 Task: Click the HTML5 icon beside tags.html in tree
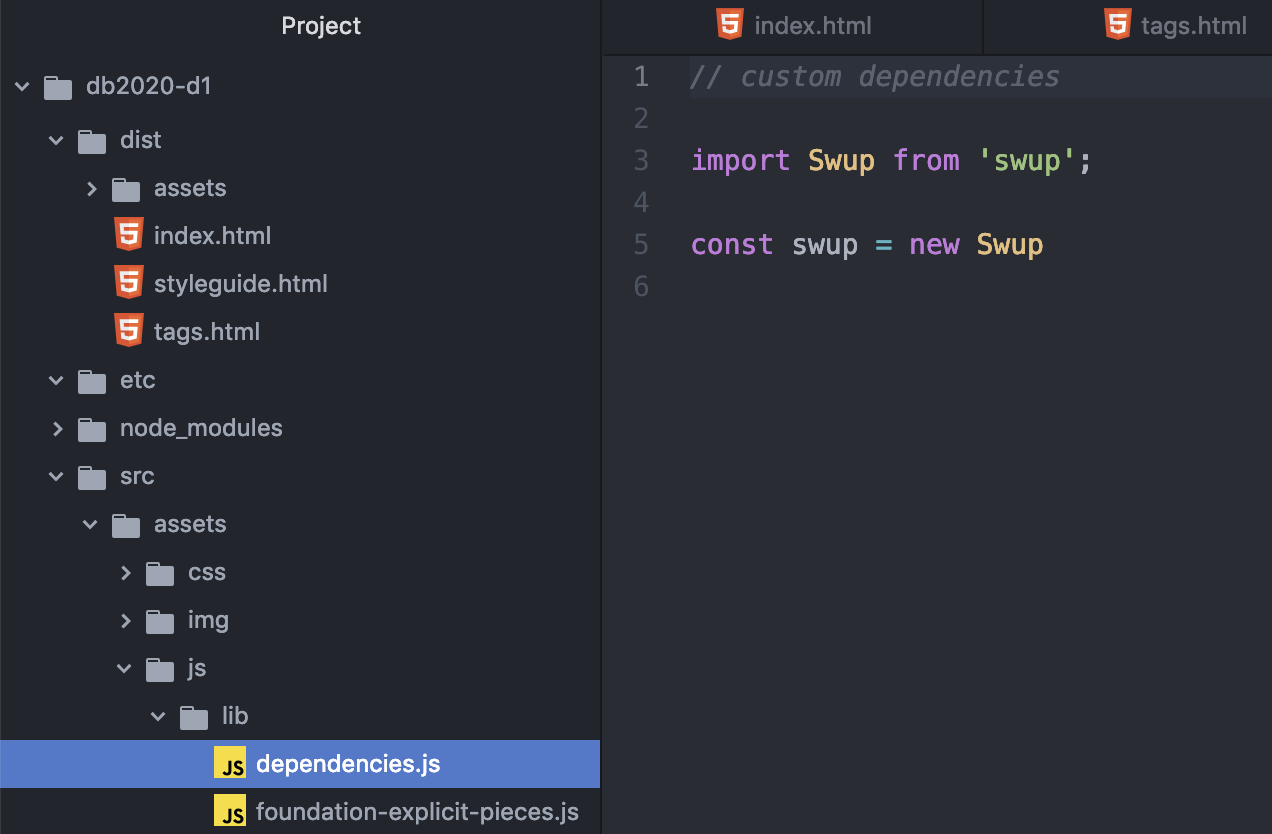tap(129, 332)
